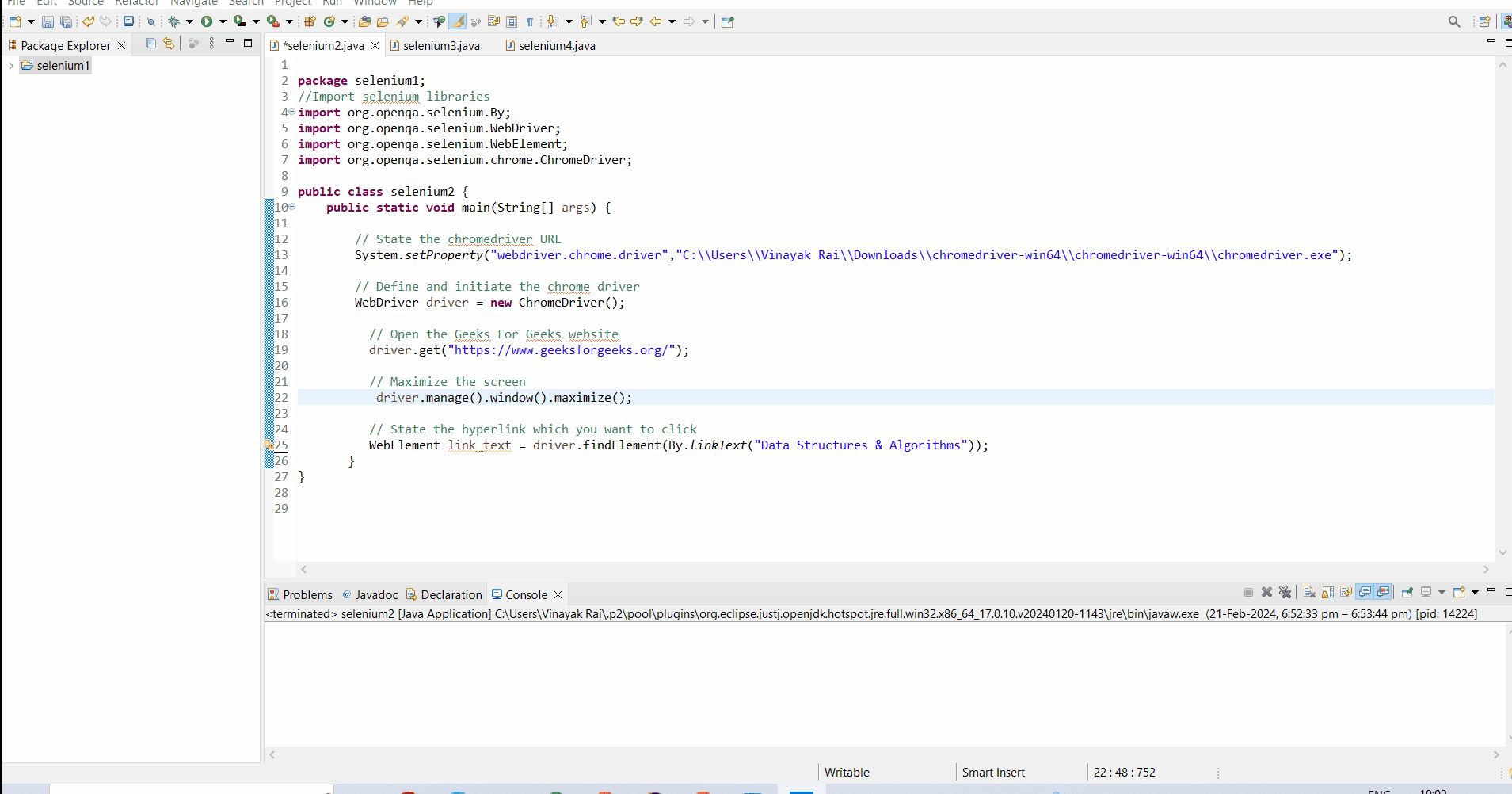Open the global search magnifier icon
This screenshot has width=1512, height=794.
1454,22
